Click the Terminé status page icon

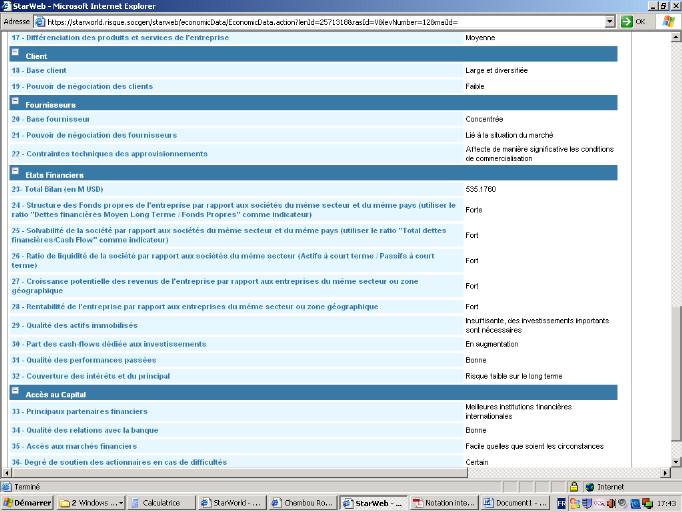click(x=7, y=487)
